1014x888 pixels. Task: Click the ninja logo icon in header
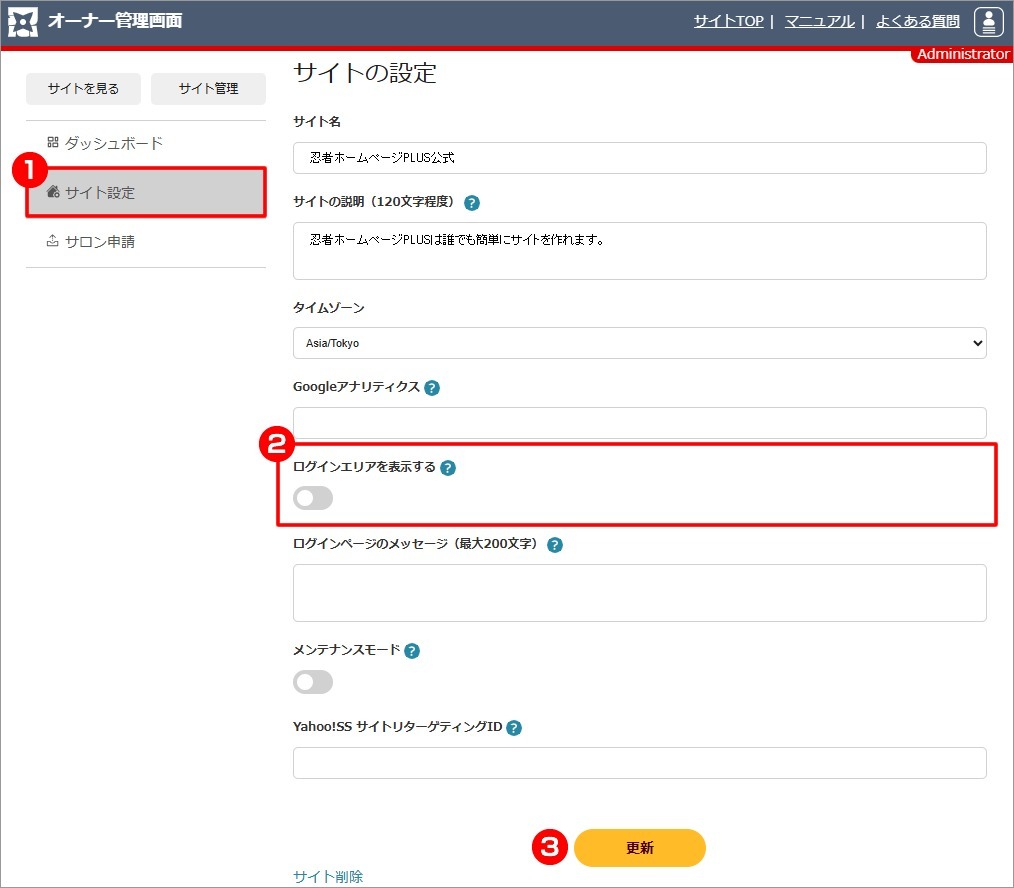point(23,22)
